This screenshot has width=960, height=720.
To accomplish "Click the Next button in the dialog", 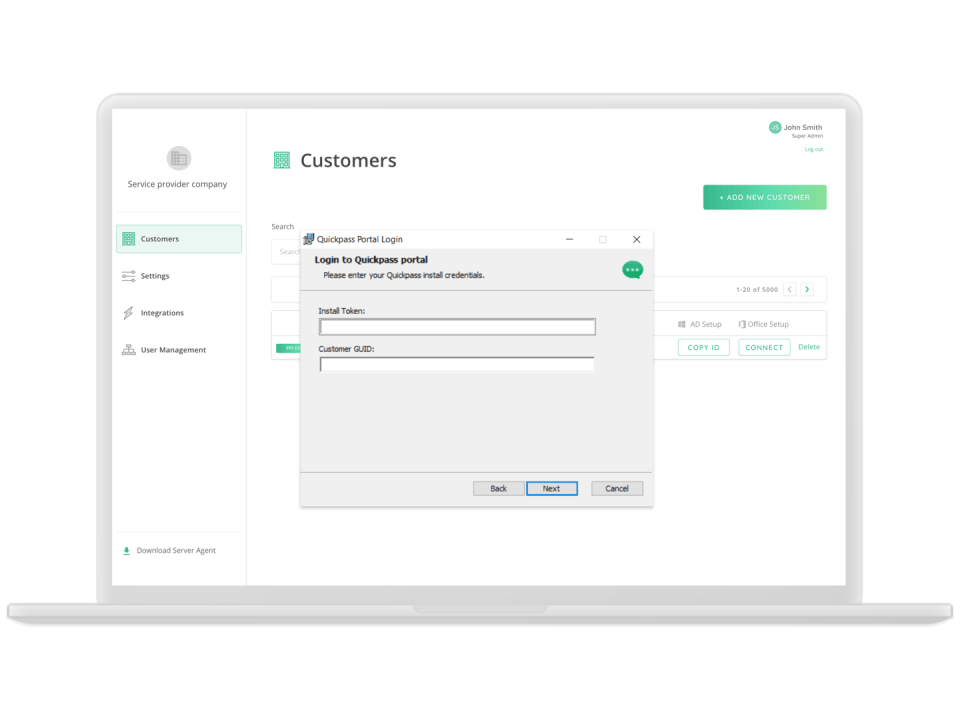I will click(x=552, y=489).
